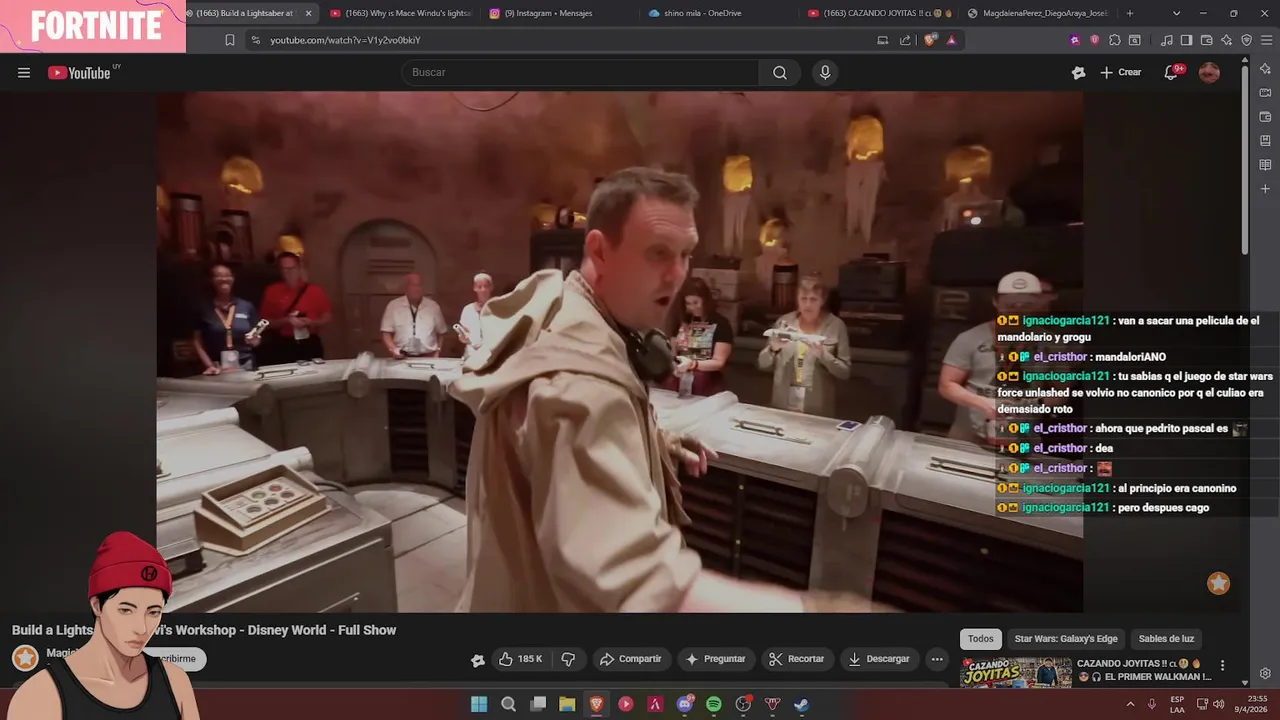Open Brave Rewards triangle icon
The image size is (1280, 720).
pos(951,40)
